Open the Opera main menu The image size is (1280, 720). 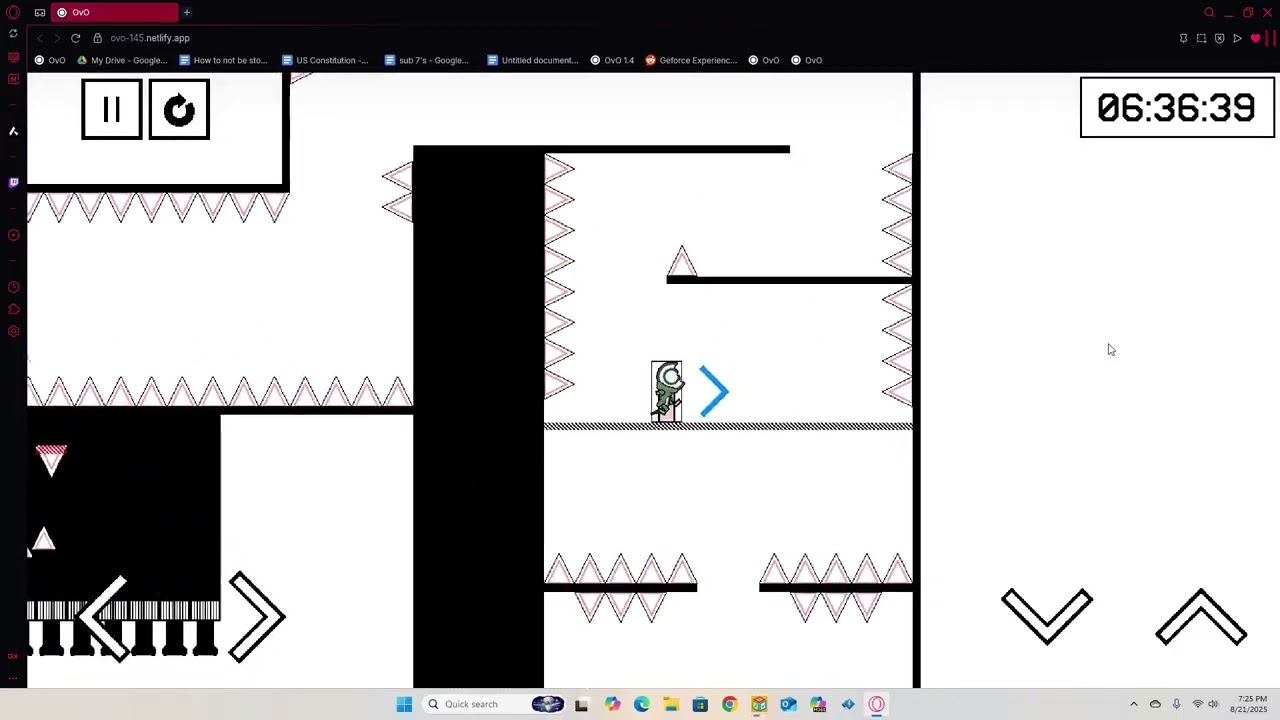coord(13,12)
